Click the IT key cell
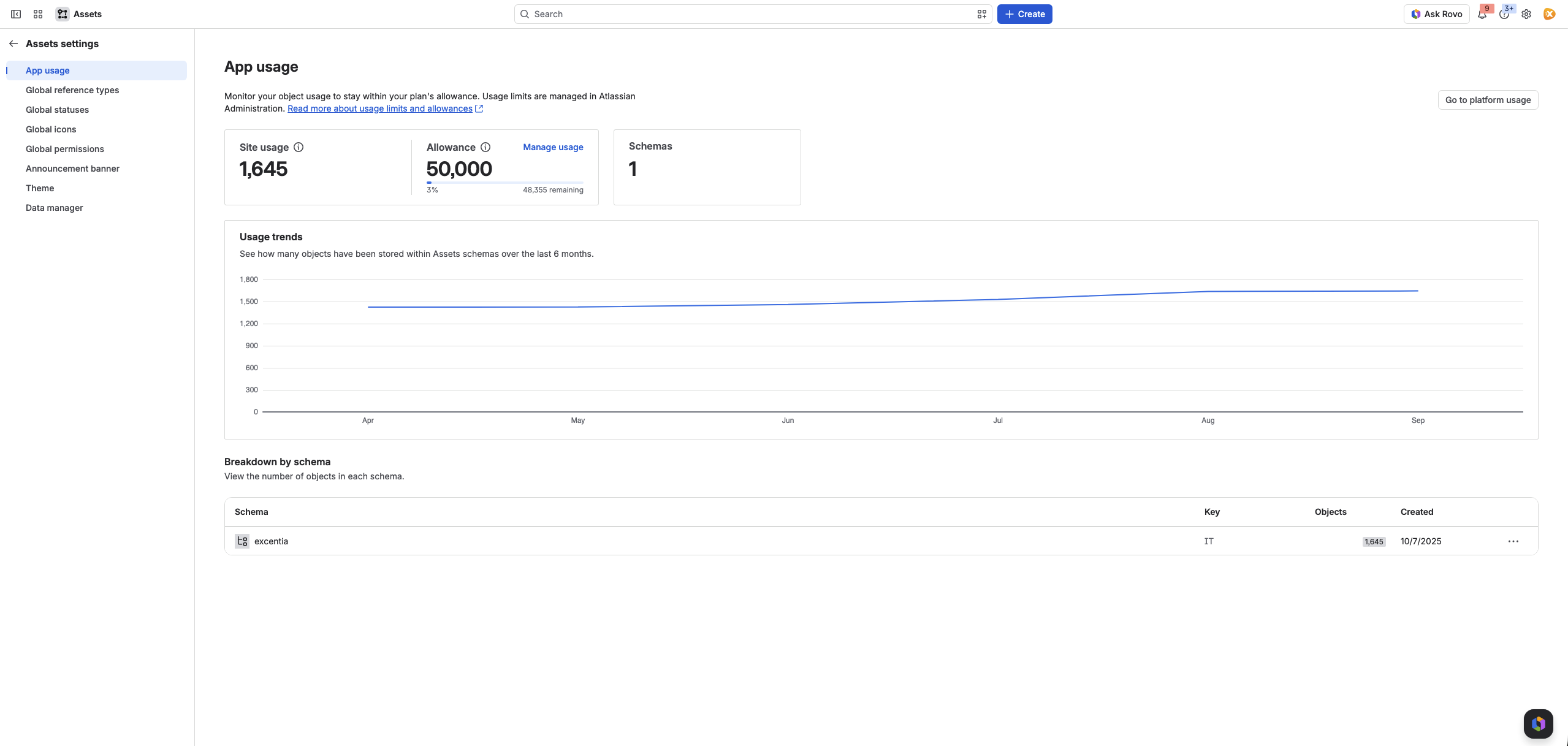Image resolution: width=1568 pixels, height=746 pixels. pos(1209,541)
